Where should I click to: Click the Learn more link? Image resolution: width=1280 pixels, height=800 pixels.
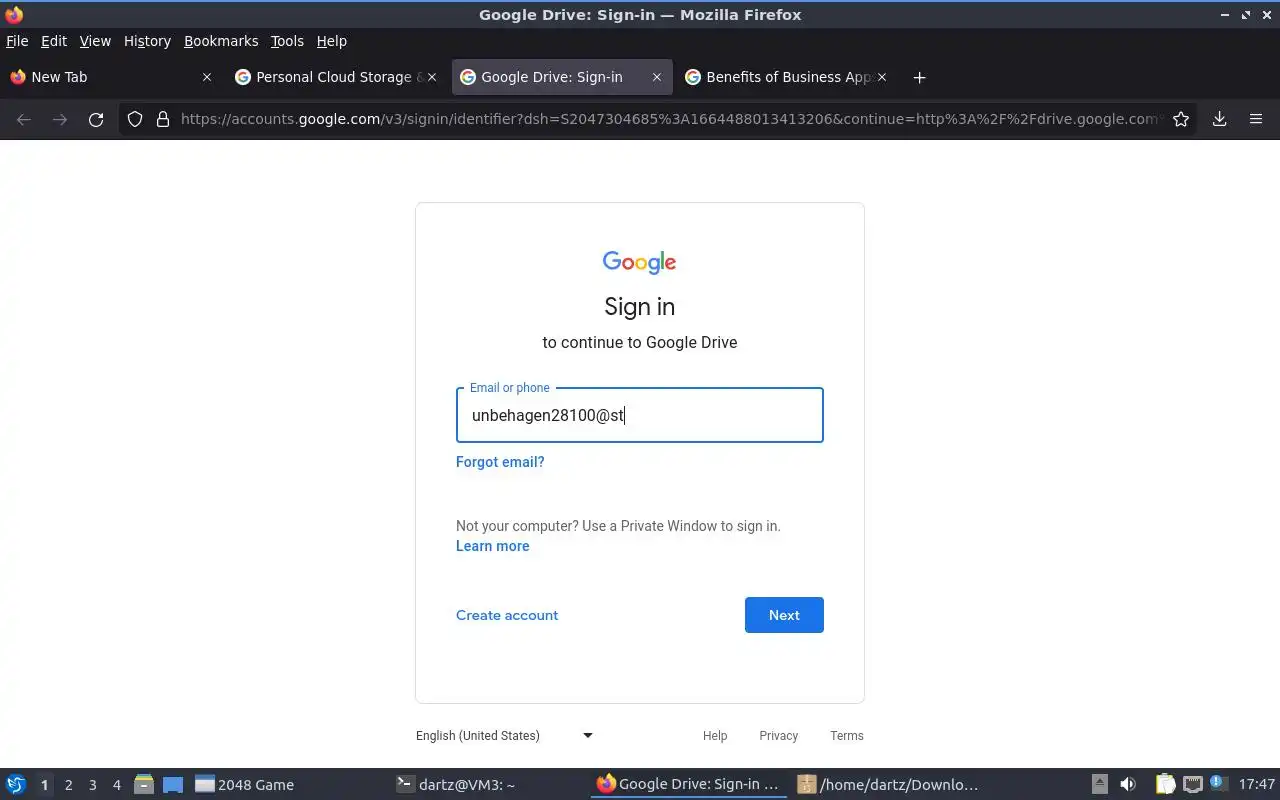[x=493, y=546]
